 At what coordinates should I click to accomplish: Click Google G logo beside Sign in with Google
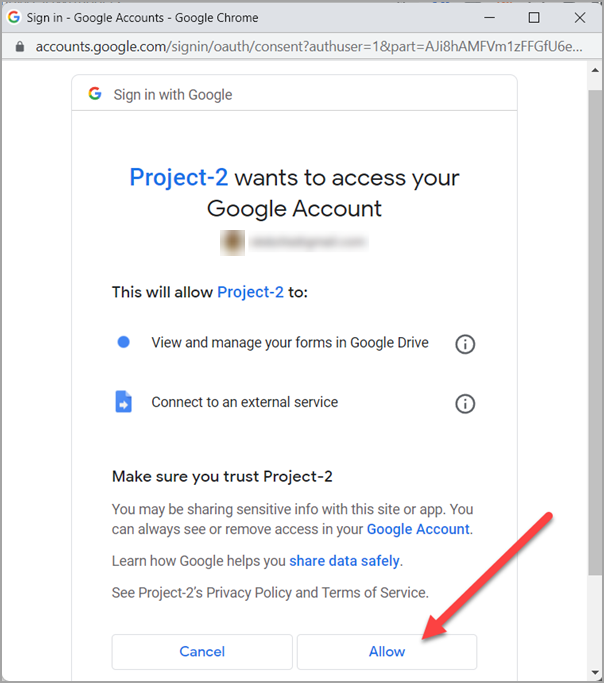[x=95, y=93]
